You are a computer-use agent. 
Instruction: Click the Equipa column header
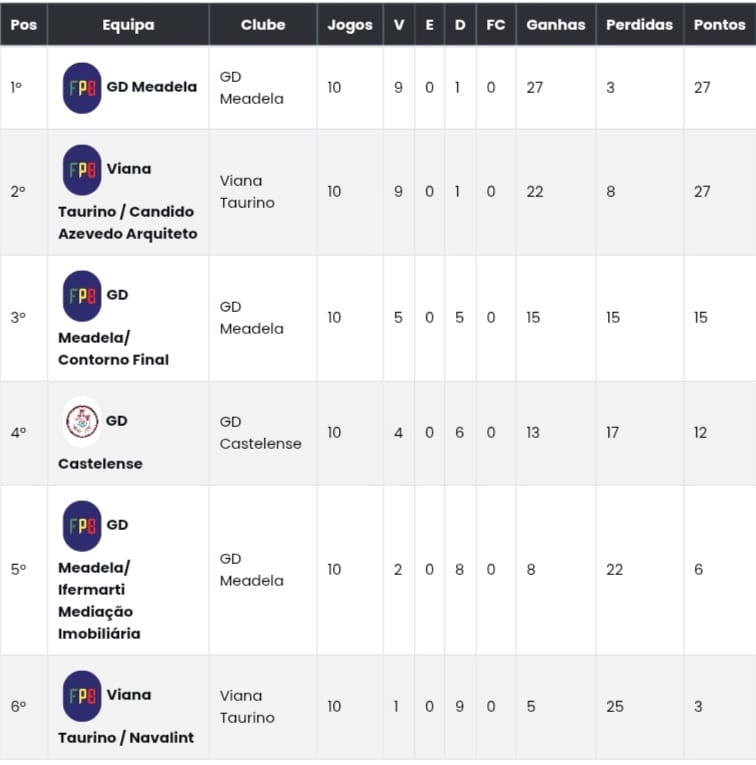pyautogui.click(x=128, y=25)
